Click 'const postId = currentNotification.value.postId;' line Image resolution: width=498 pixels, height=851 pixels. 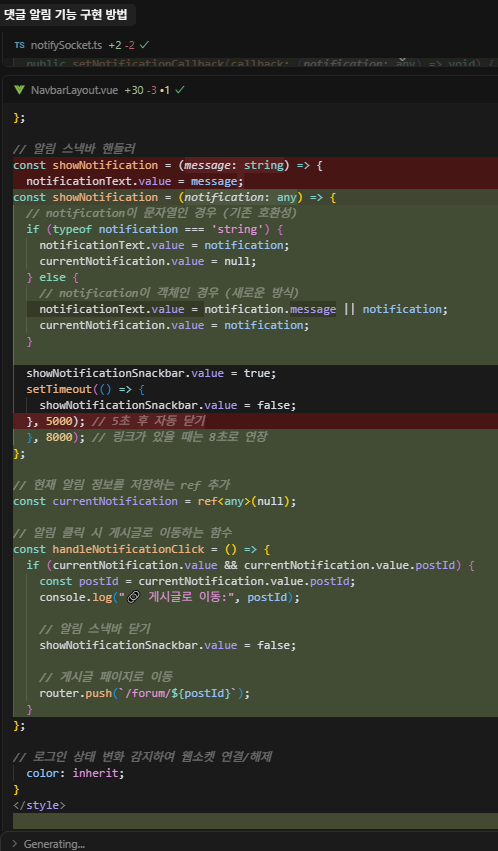coord(197,581)
